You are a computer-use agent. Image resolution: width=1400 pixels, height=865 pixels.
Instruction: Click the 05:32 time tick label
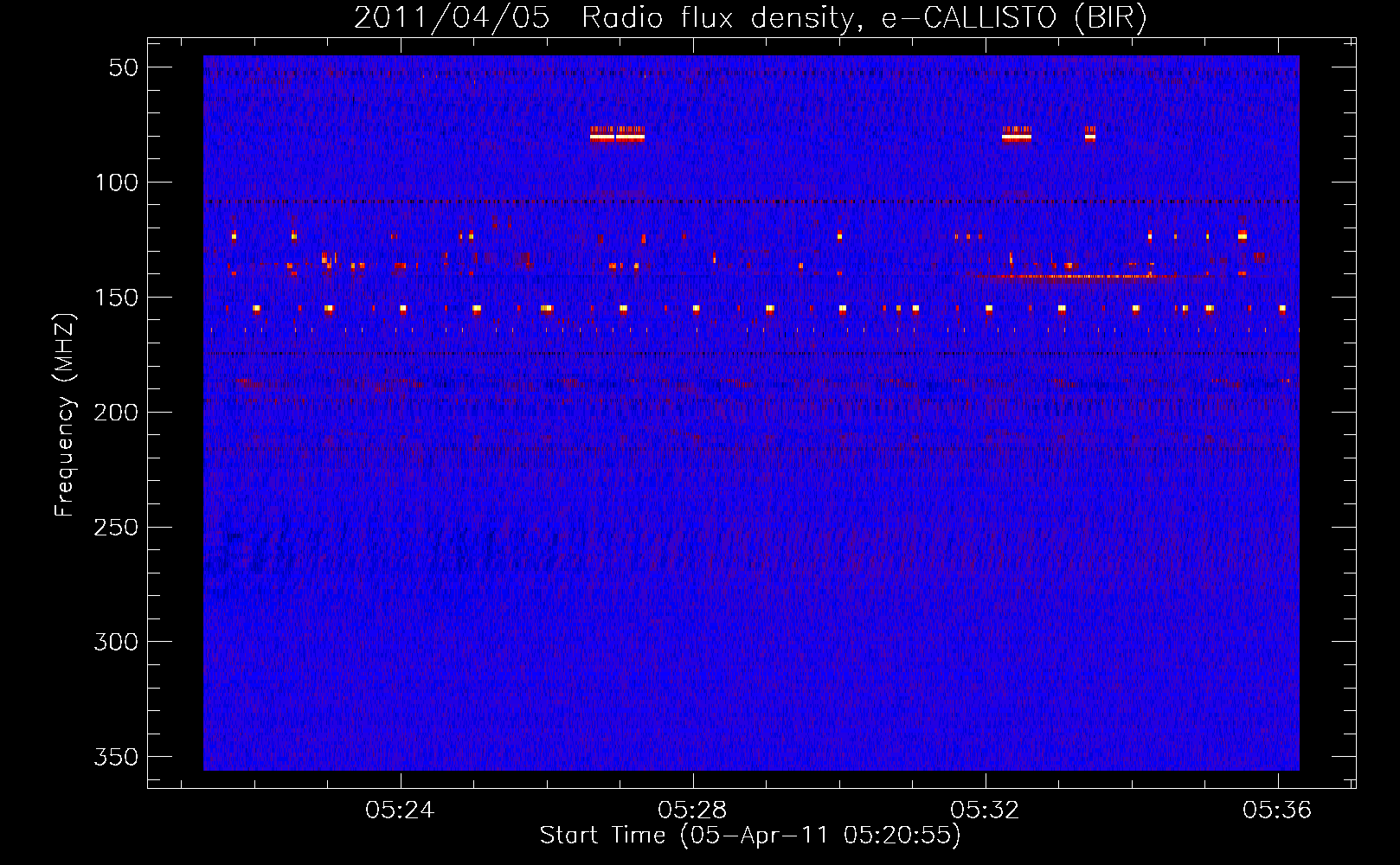click(985, 811)
